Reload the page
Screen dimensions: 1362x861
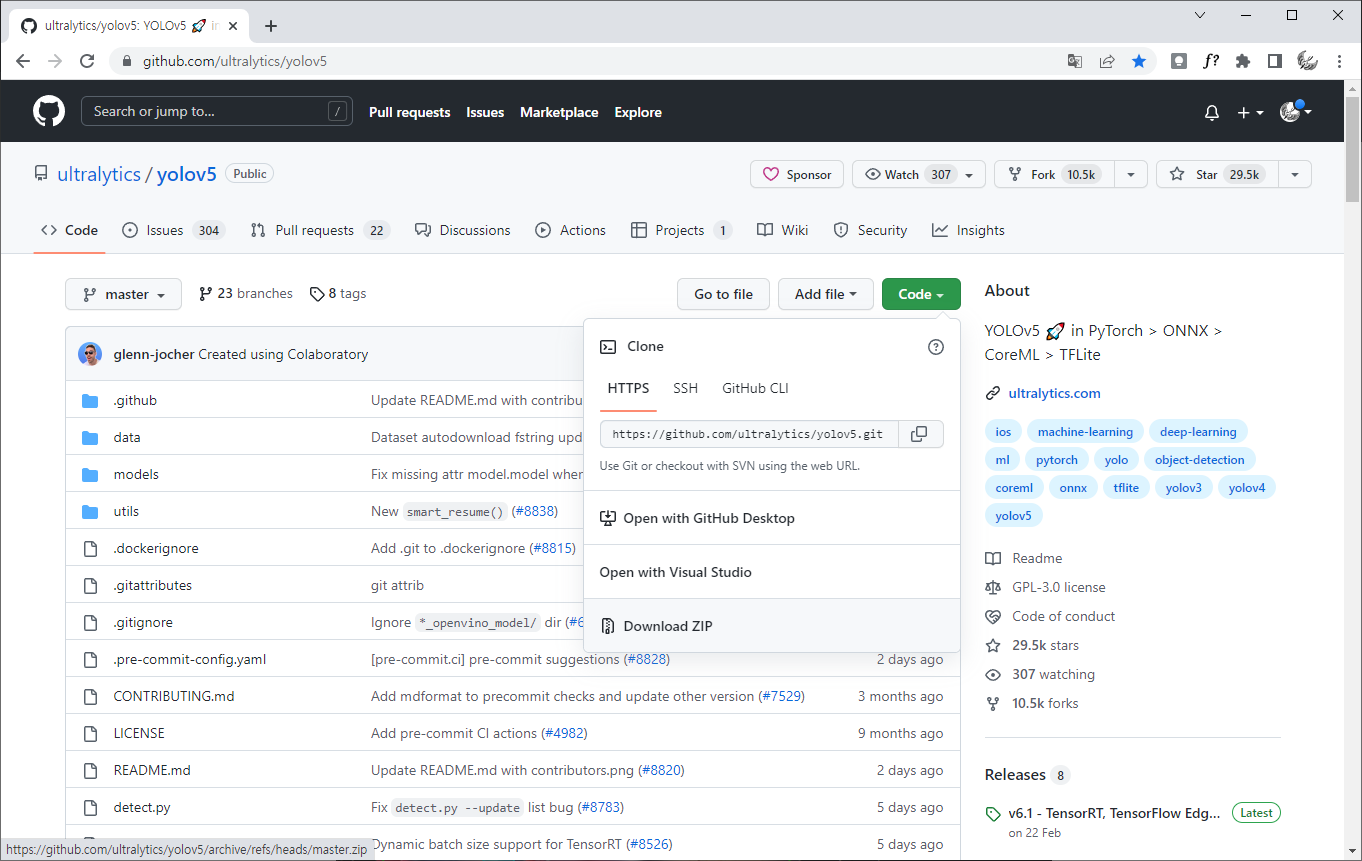point(87,61)
